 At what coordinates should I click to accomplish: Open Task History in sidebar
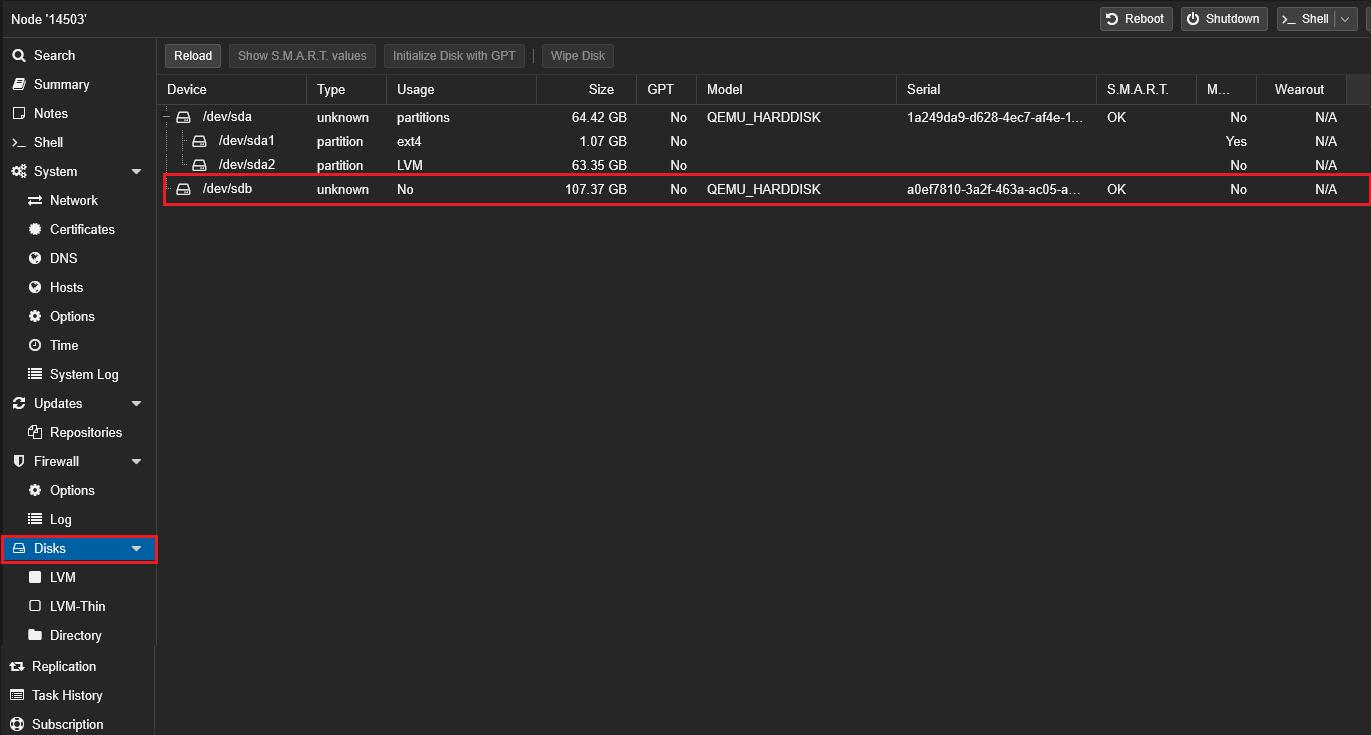click(67, 696)
